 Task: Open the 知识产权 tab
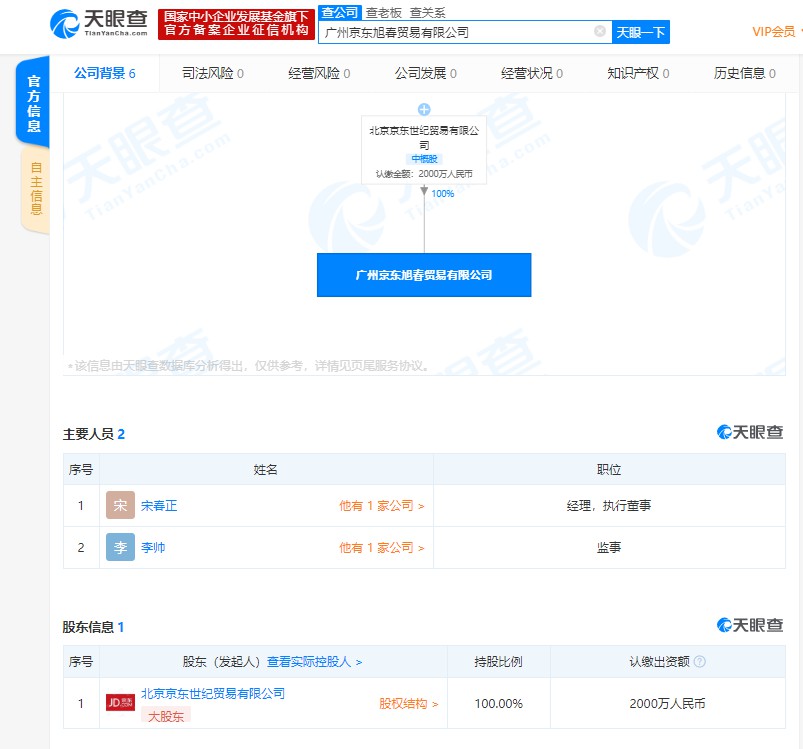pyautogui.click(x=638, y=74)
